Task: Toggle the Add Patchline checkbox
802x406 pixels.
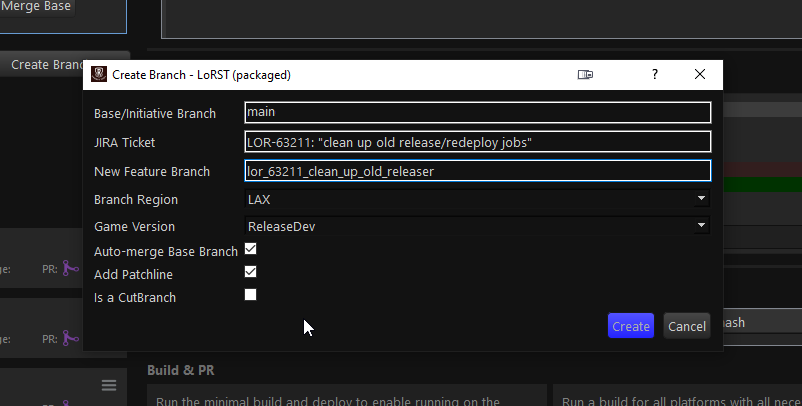Action: [251, 272]
